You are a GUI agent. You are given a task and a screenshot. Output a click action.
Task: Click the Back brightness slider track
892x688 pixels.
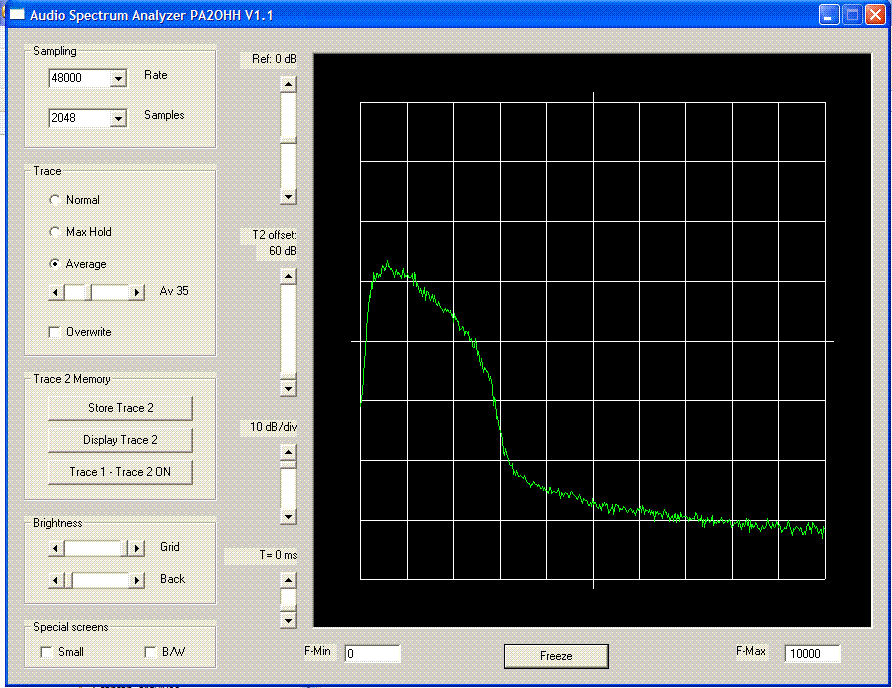click(100, 580)
